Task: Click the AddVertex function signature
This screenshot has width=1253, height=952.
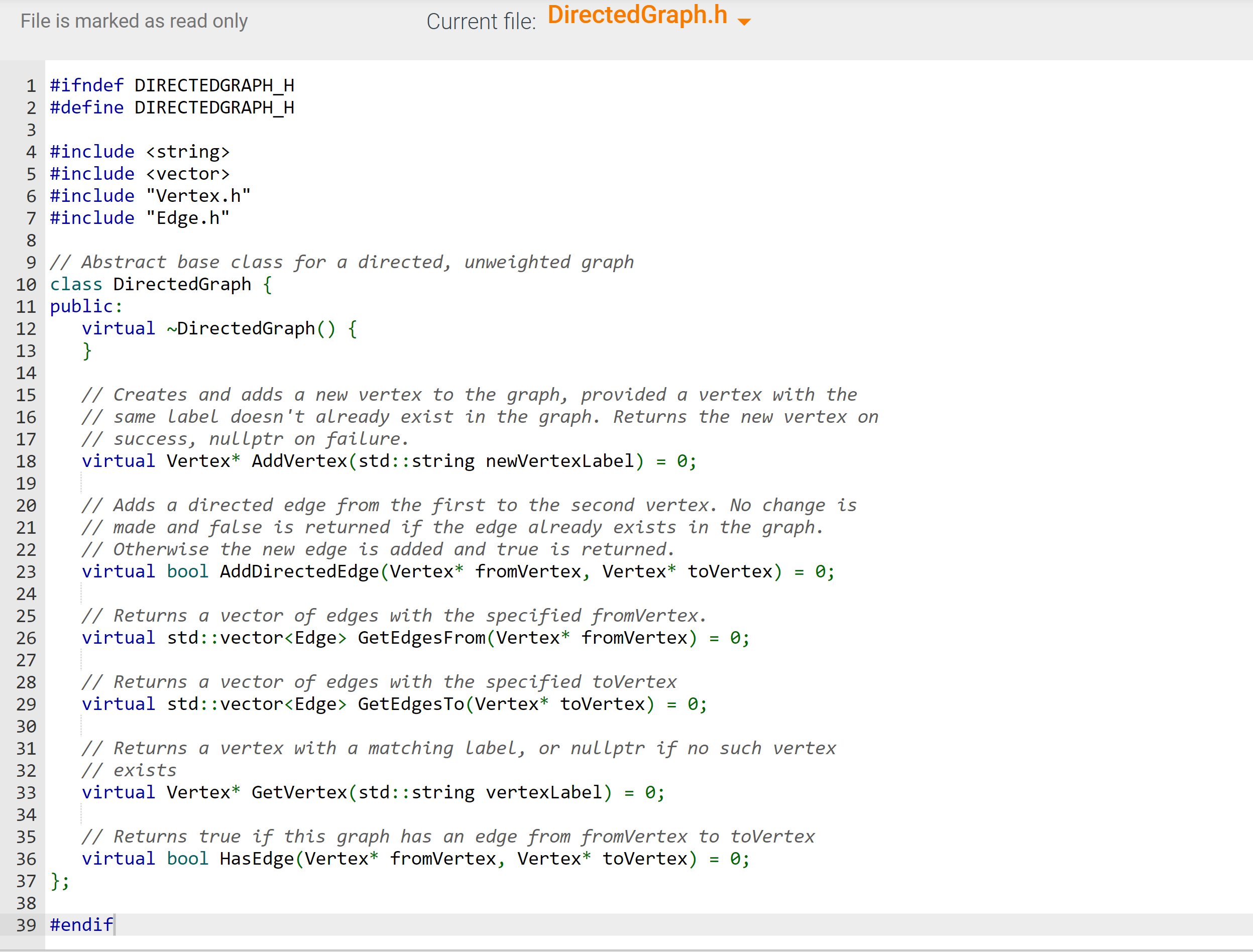Action: (x=388, y=461)
